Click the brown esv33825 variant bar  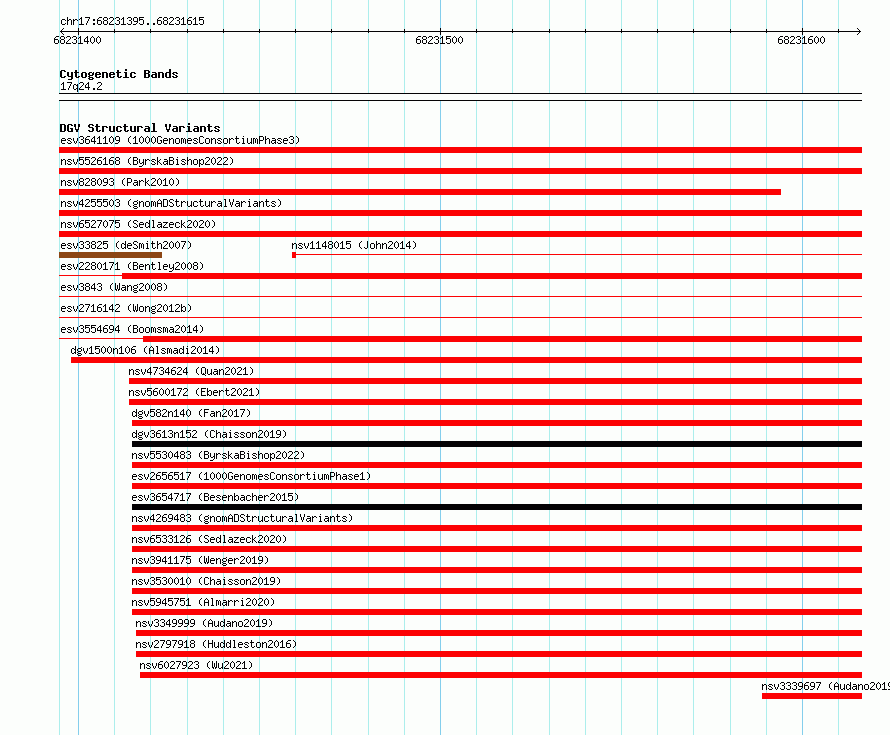click(x=111, y=255)
